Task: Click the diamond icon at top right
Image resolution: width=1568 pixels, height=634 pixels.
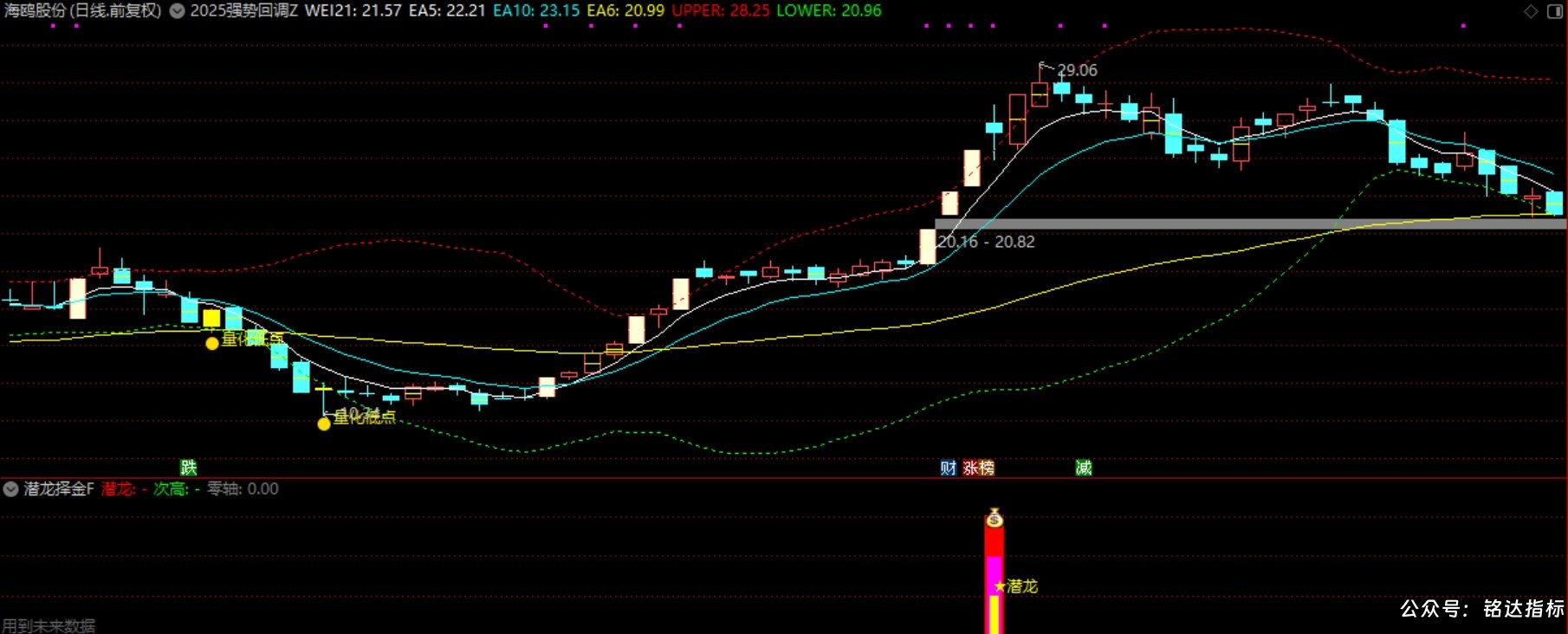Action: (1531, 11)
